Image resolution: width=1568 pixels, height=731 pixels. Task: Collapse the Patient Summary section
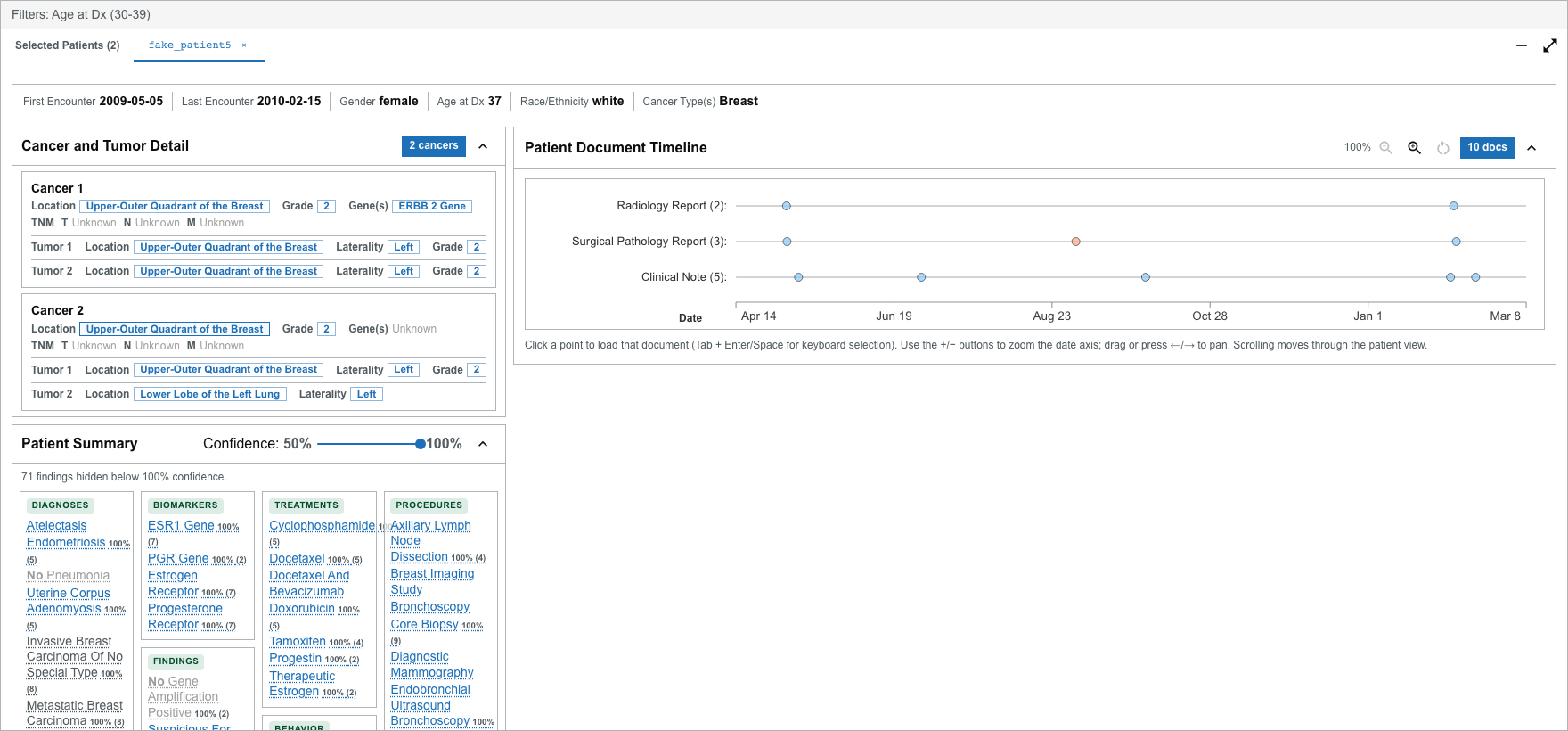click(483, 444)
